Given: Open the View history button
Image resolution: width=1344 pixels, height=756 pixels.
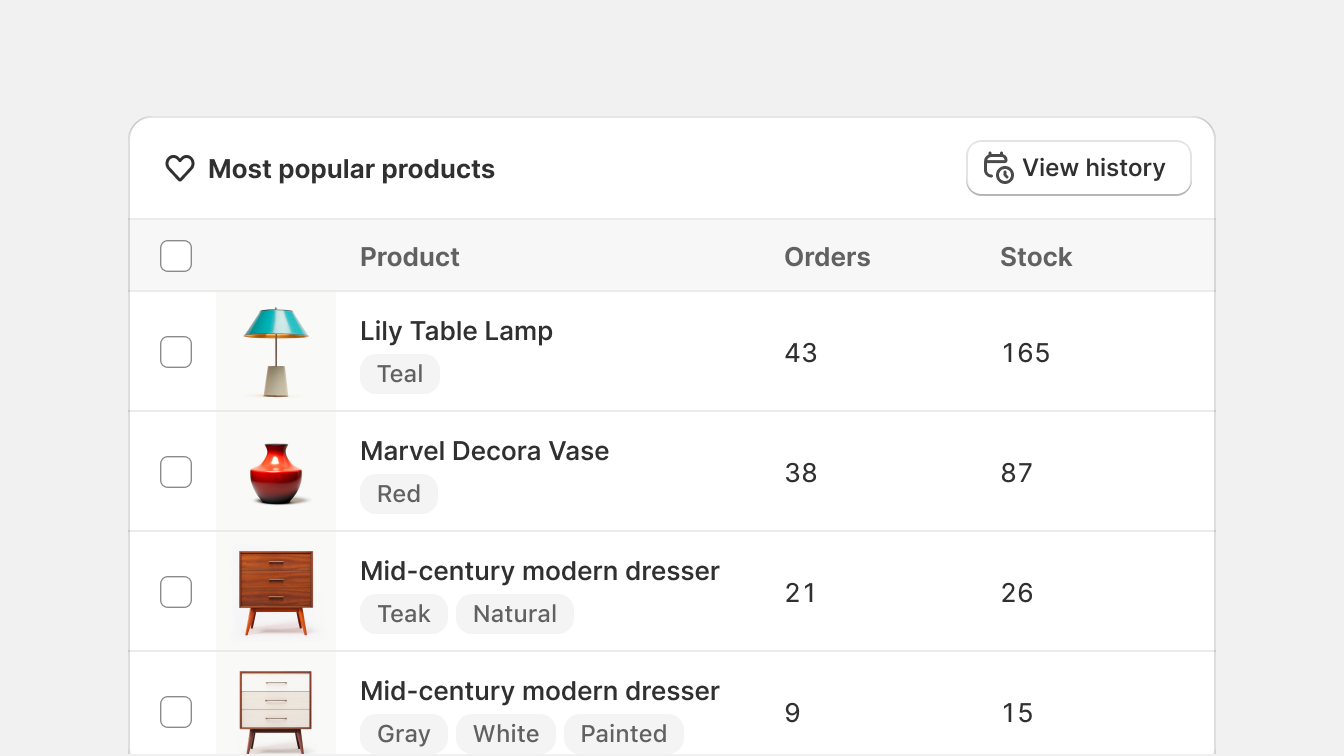Looking at the screenshot, I should 1079,168.
